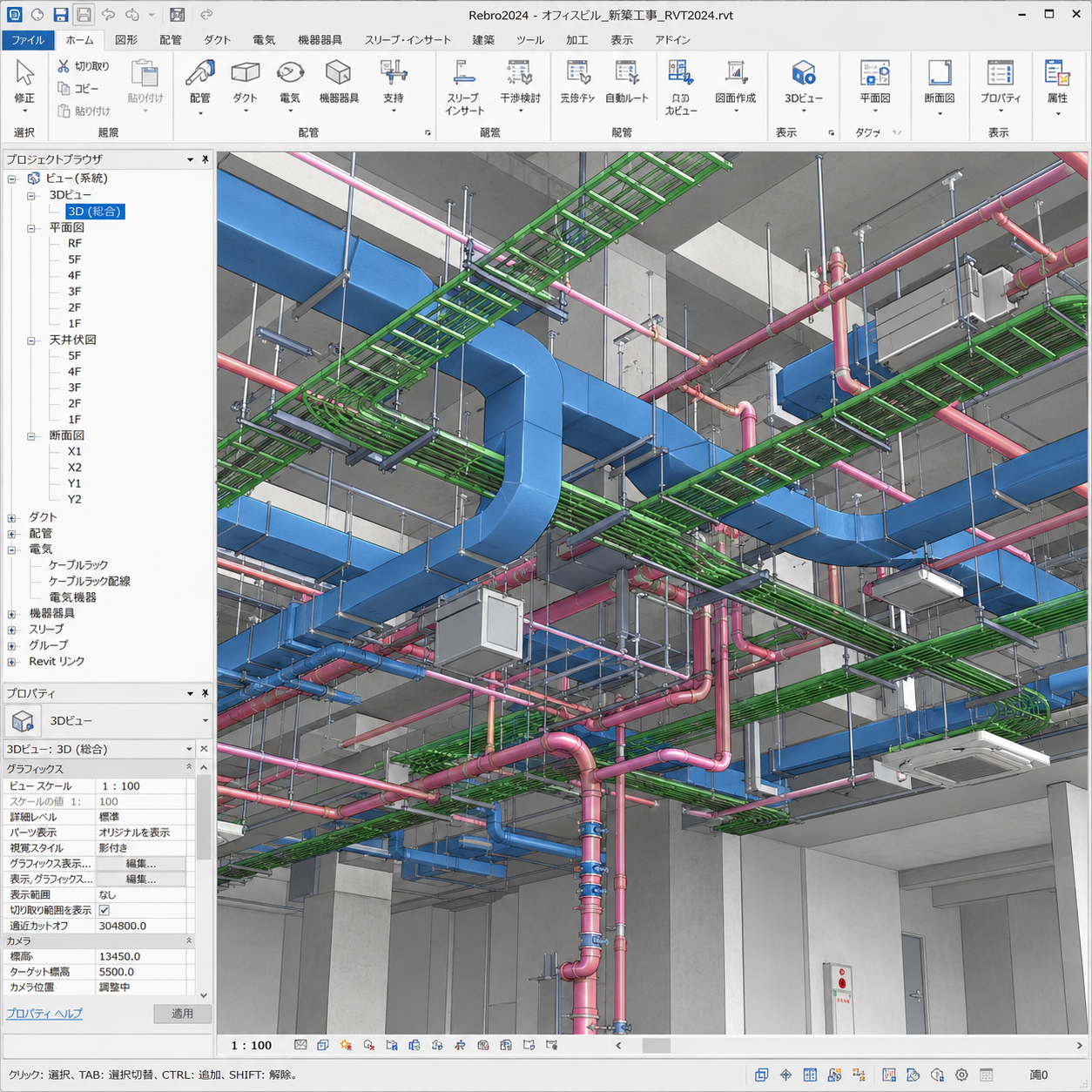
Task: Pin the プロジェクトブラウザ panel
Action: click(206, 159)
